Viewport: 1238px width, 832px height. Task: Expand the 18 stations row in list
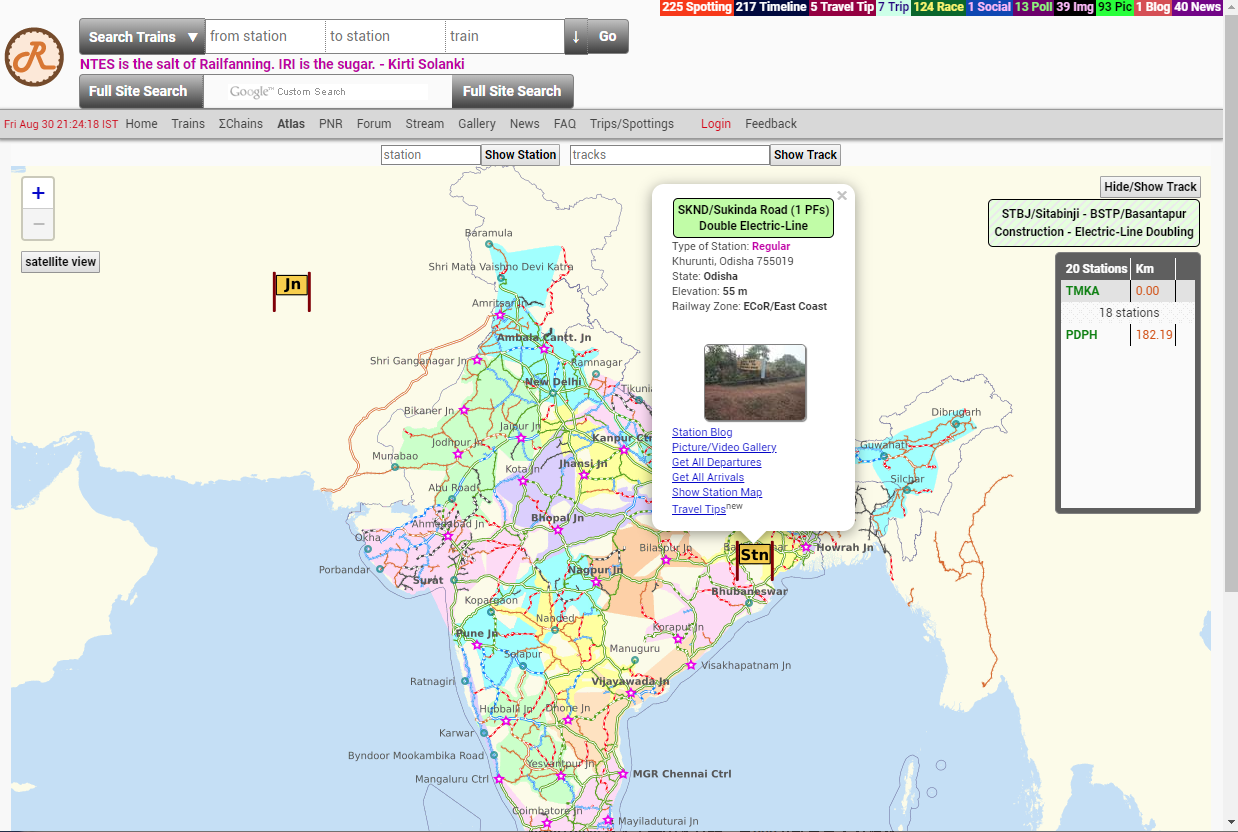click(x=1128, y=313)
